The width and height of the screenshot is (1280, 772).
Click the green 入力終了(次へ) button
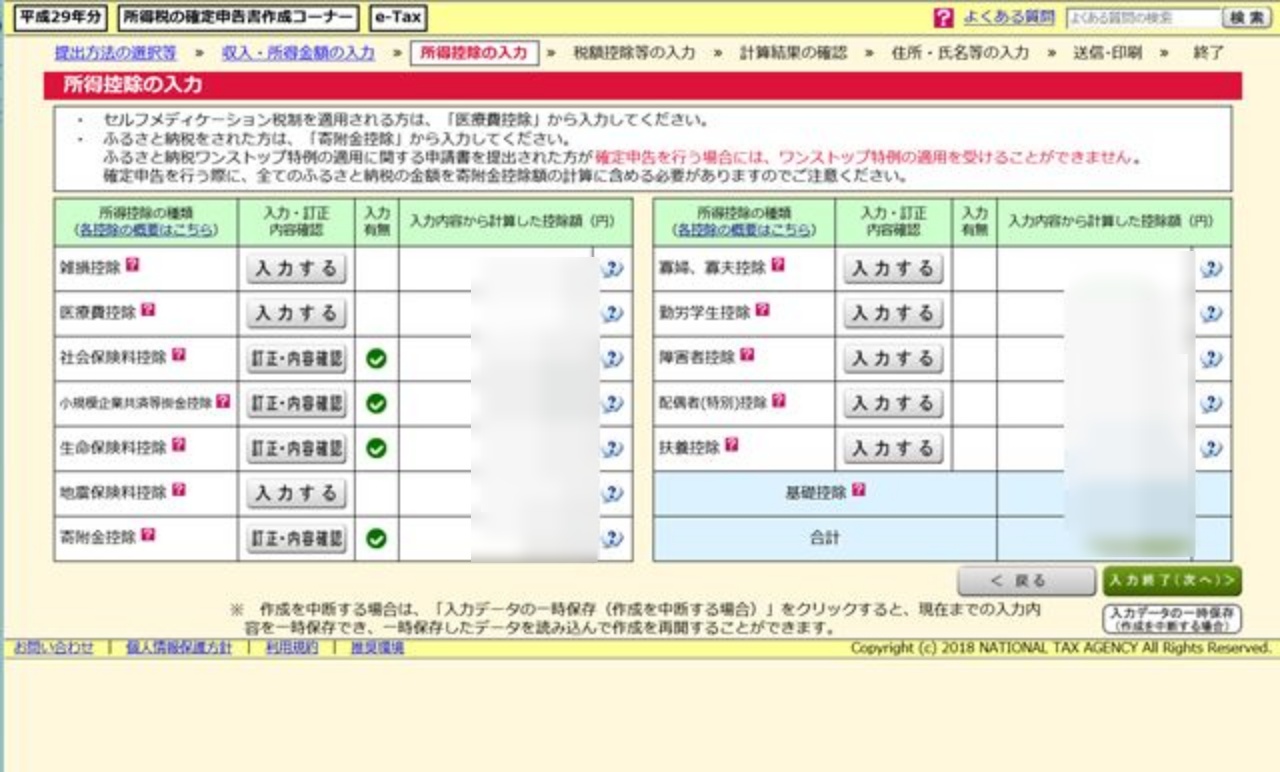click(x=1172, y=581)
